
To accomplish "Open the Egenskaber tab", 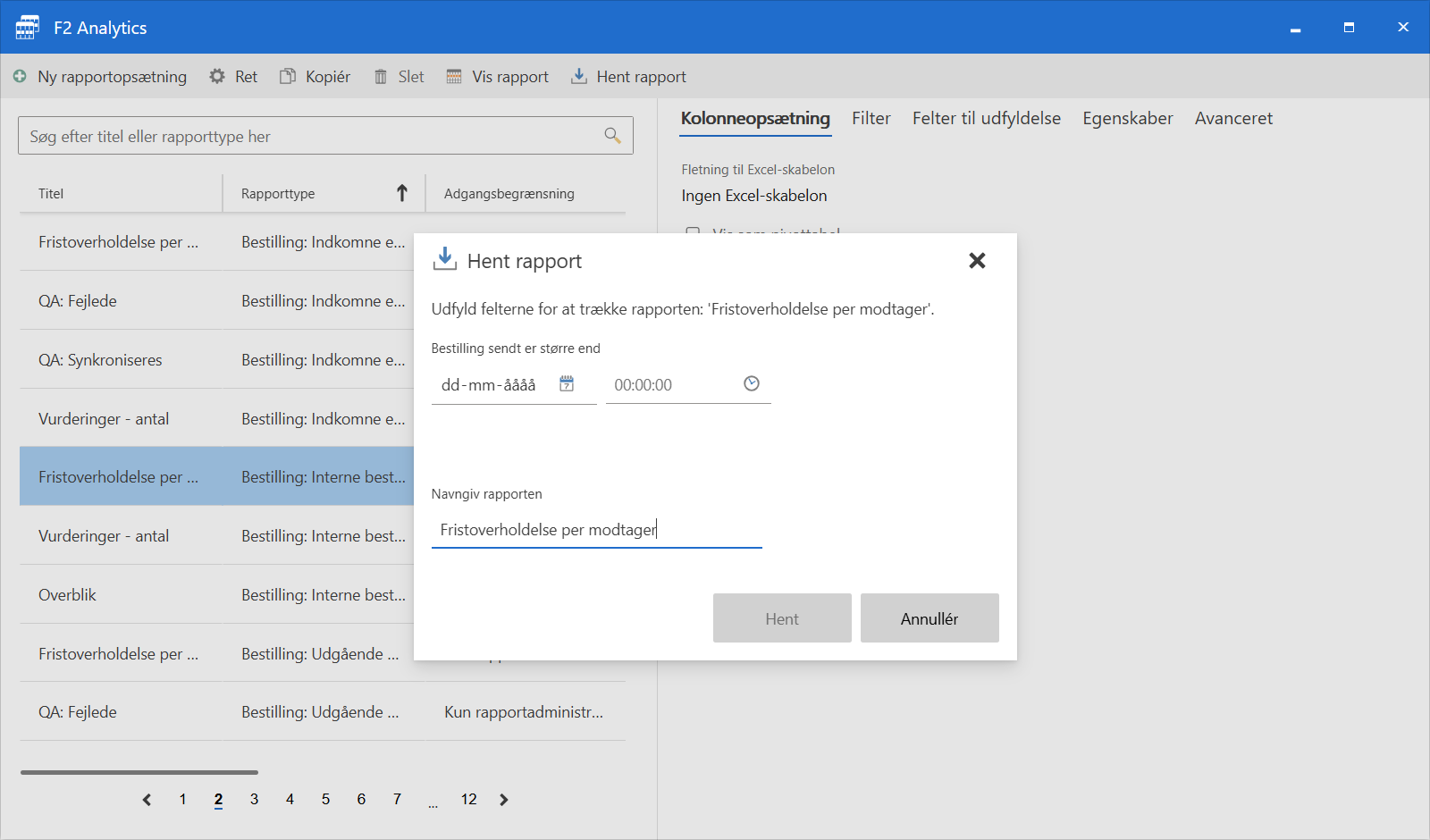I will click(1128, 118).
